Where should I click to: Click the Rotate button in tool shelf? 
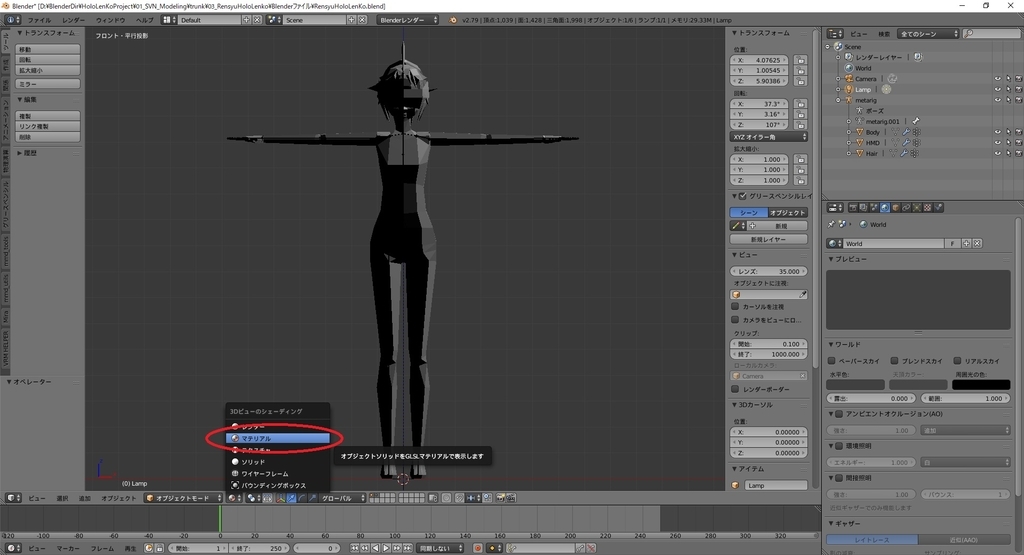tap(48, 59)
